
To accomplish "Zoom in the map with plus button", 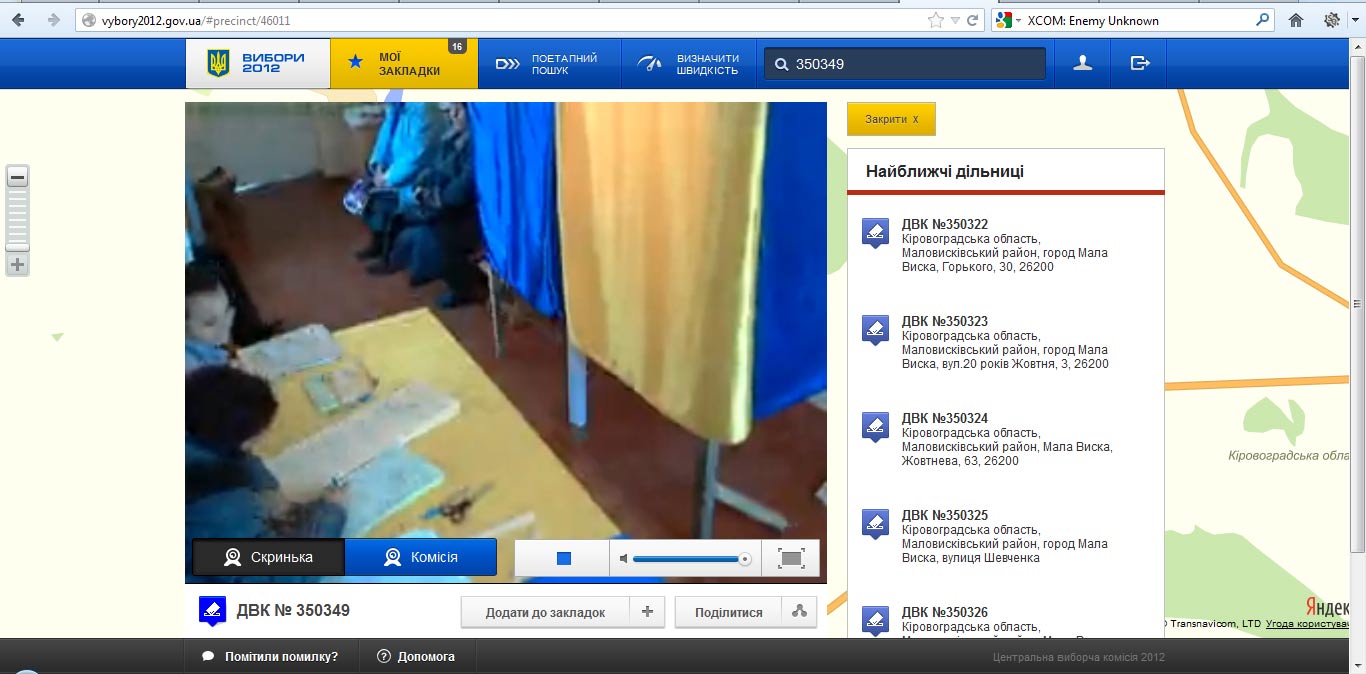I will pos(17,265).
